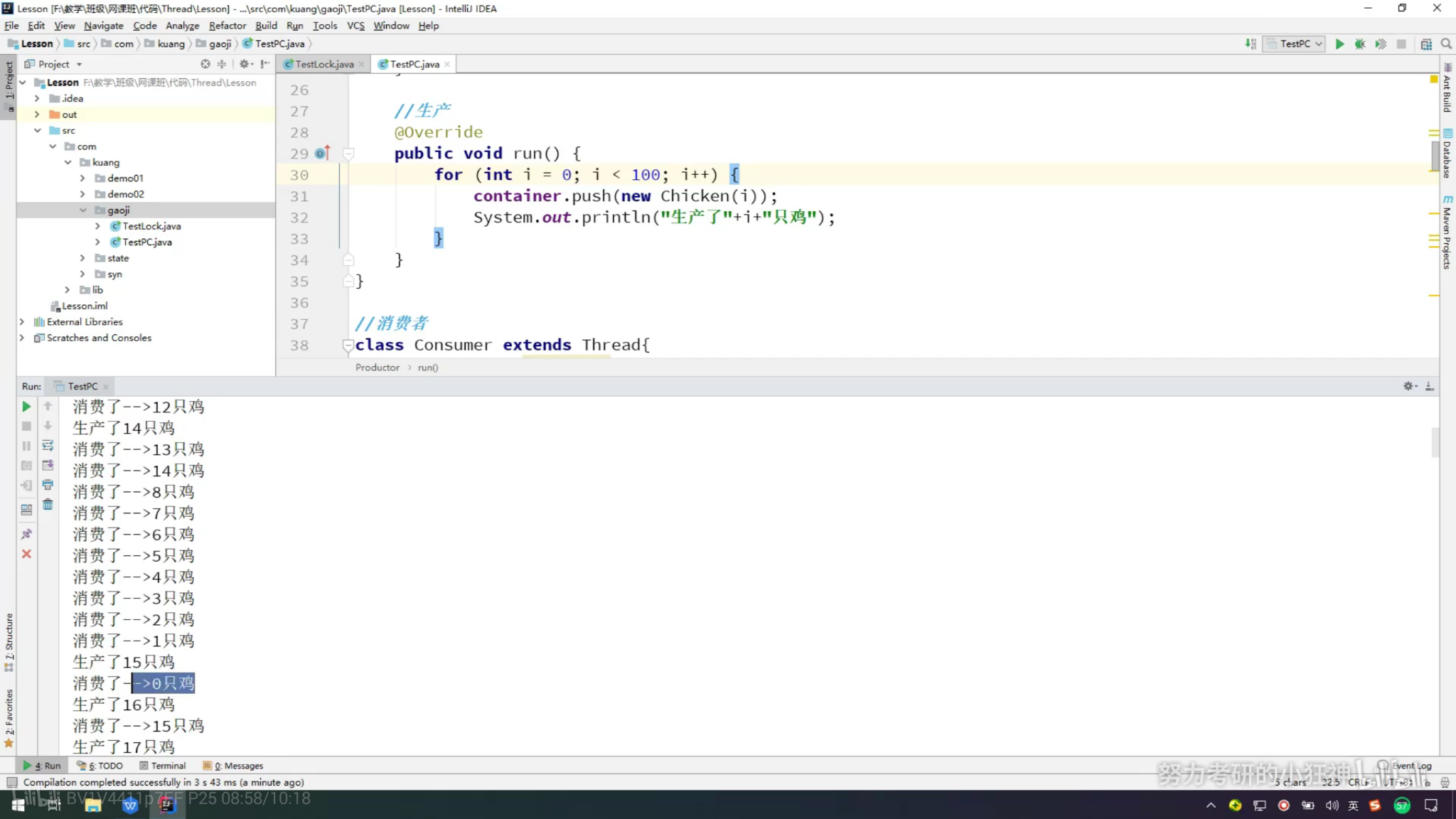The image size is (1456, 819).
Task: Close the TestPC.java editor tab
Action: pyautogui.click(x=447, y=64)
